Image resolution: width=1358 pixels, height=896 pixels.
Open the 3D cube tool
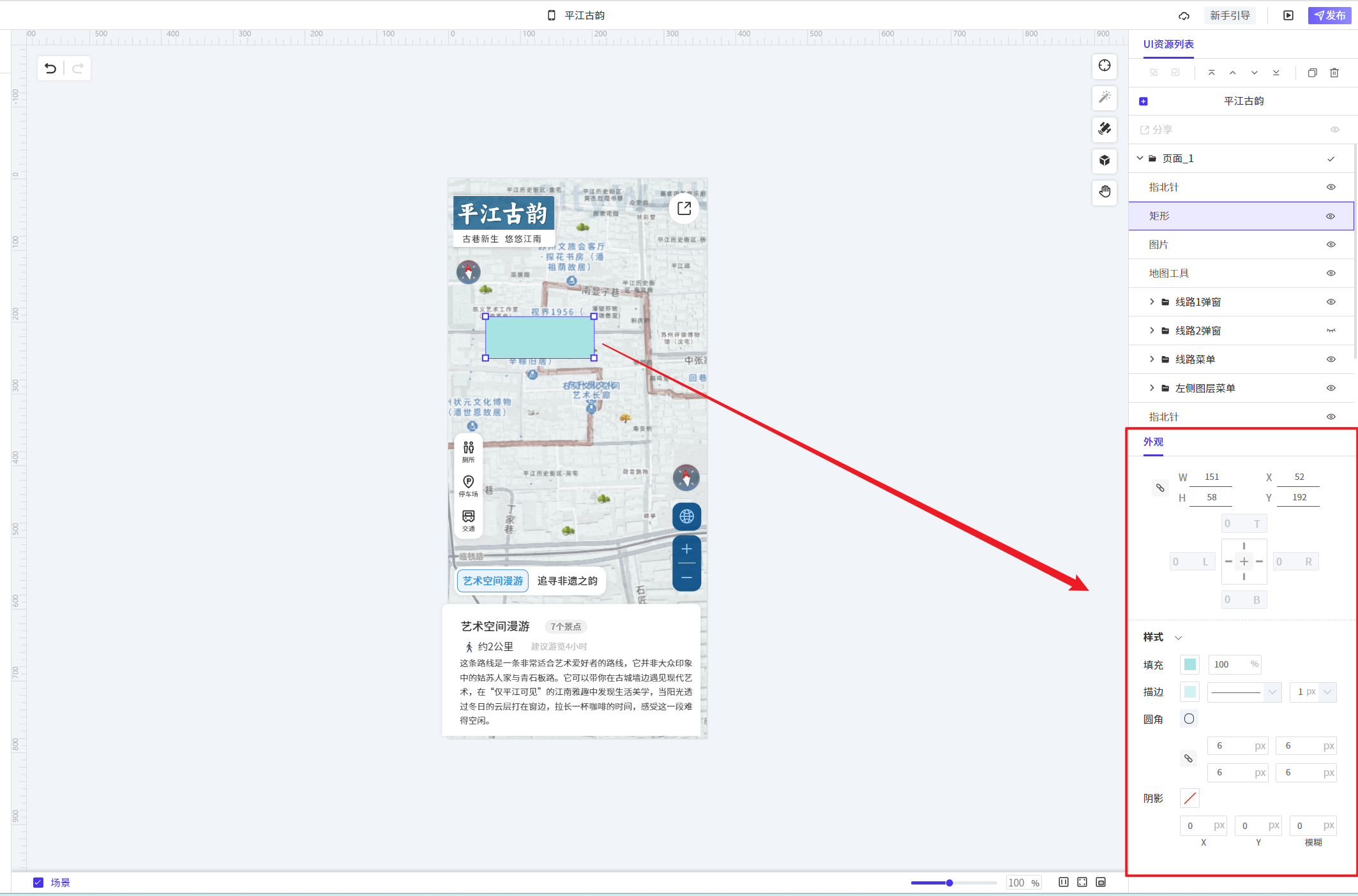(x=1105, y=160)
